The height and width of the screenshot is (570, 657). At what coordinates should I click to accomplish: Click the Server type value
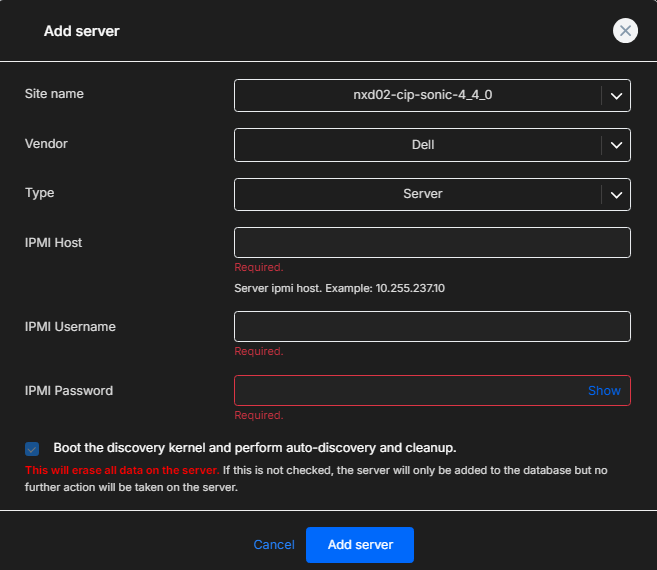[422, 194]
